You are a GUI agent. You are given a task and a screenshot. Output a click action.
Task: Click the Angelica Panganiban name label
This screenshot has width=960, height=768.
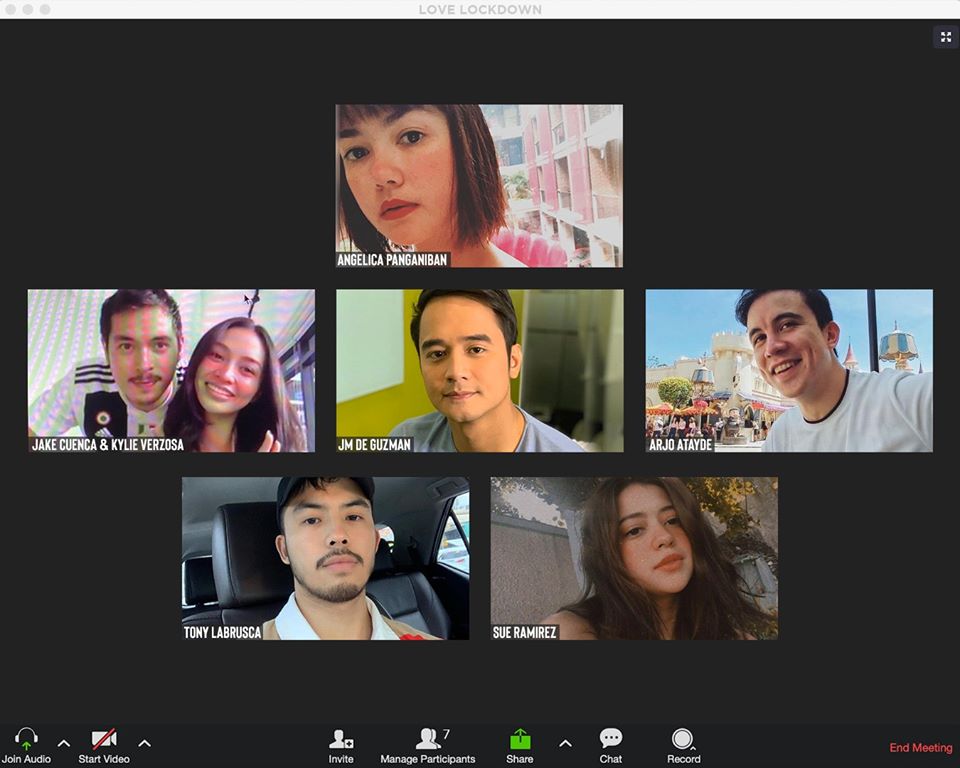(392, 260)
